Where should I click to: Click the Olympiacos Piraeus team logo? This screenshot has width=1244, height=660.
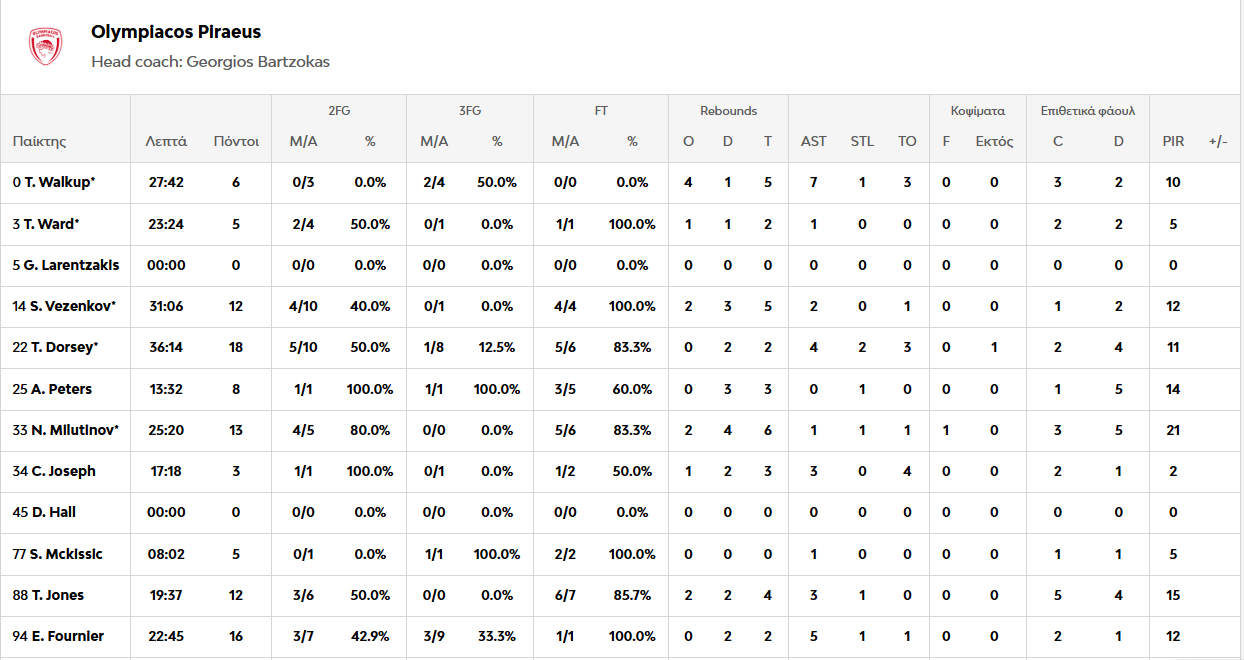(x=46, y=46)
